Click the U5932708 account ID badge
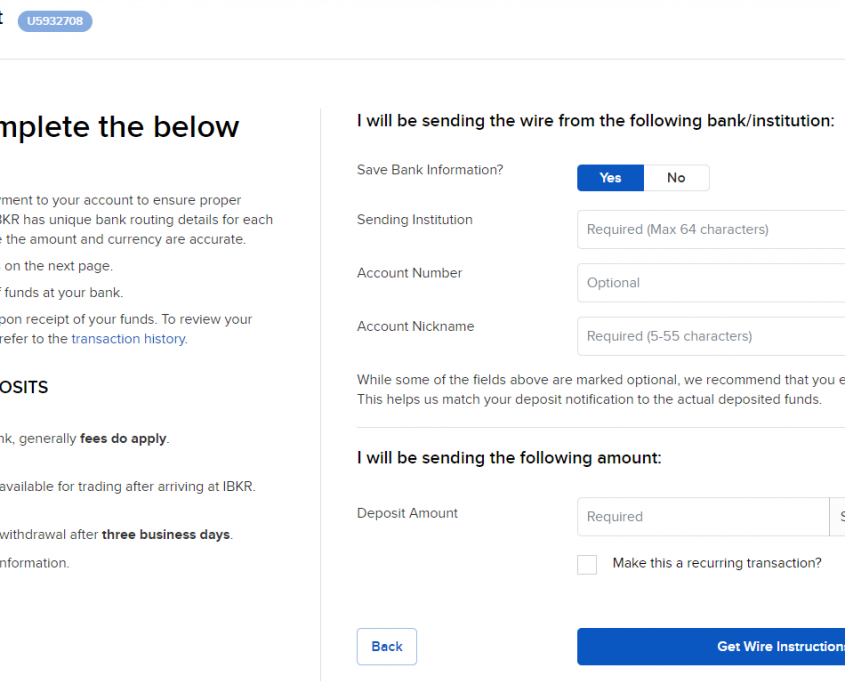 (x=55, y=20)
